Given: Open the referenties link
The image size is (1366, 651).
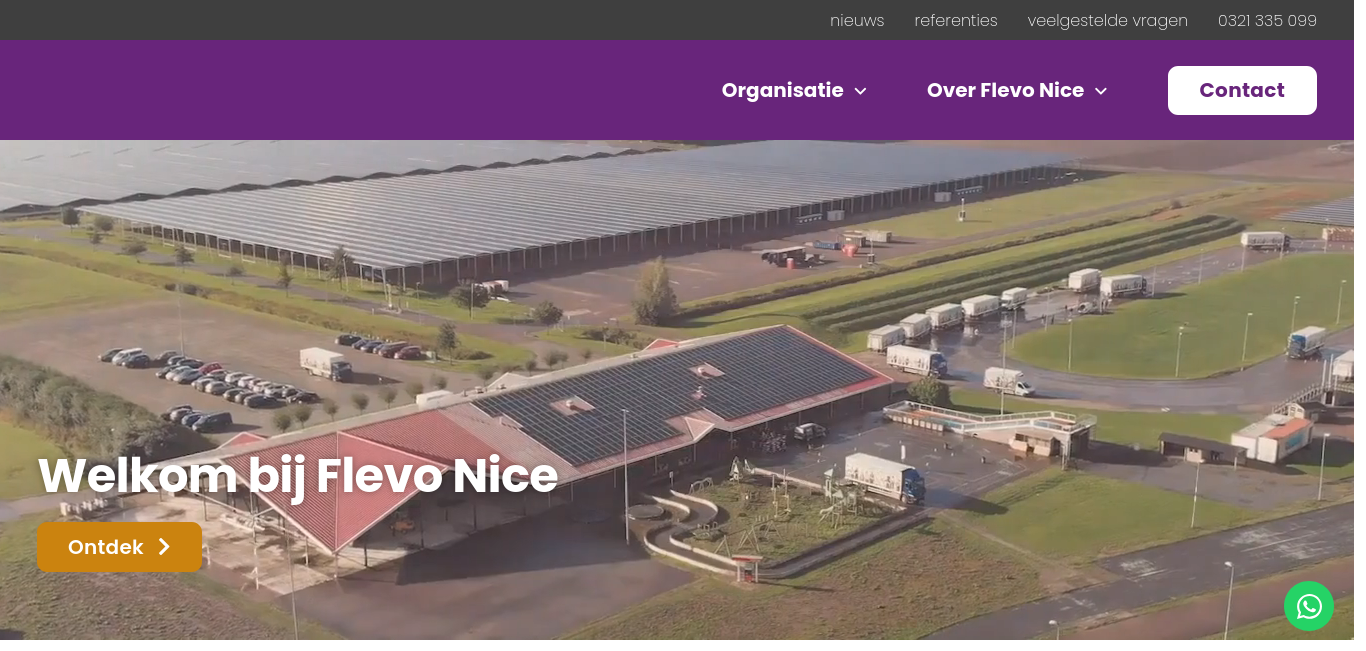Looking at the screenshot, I should point(956,20).
